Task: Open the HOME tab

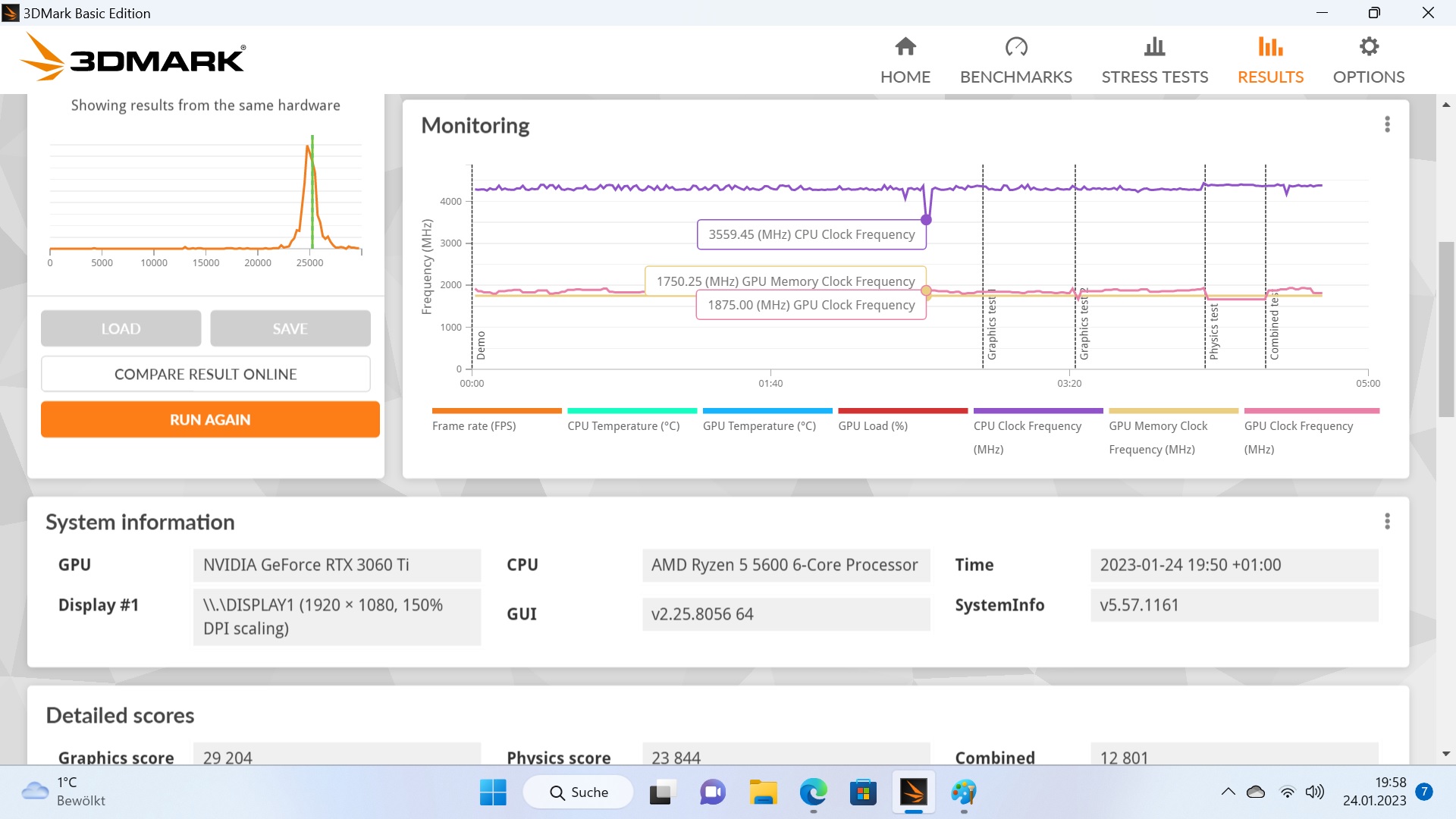Action: coord(905,61)
